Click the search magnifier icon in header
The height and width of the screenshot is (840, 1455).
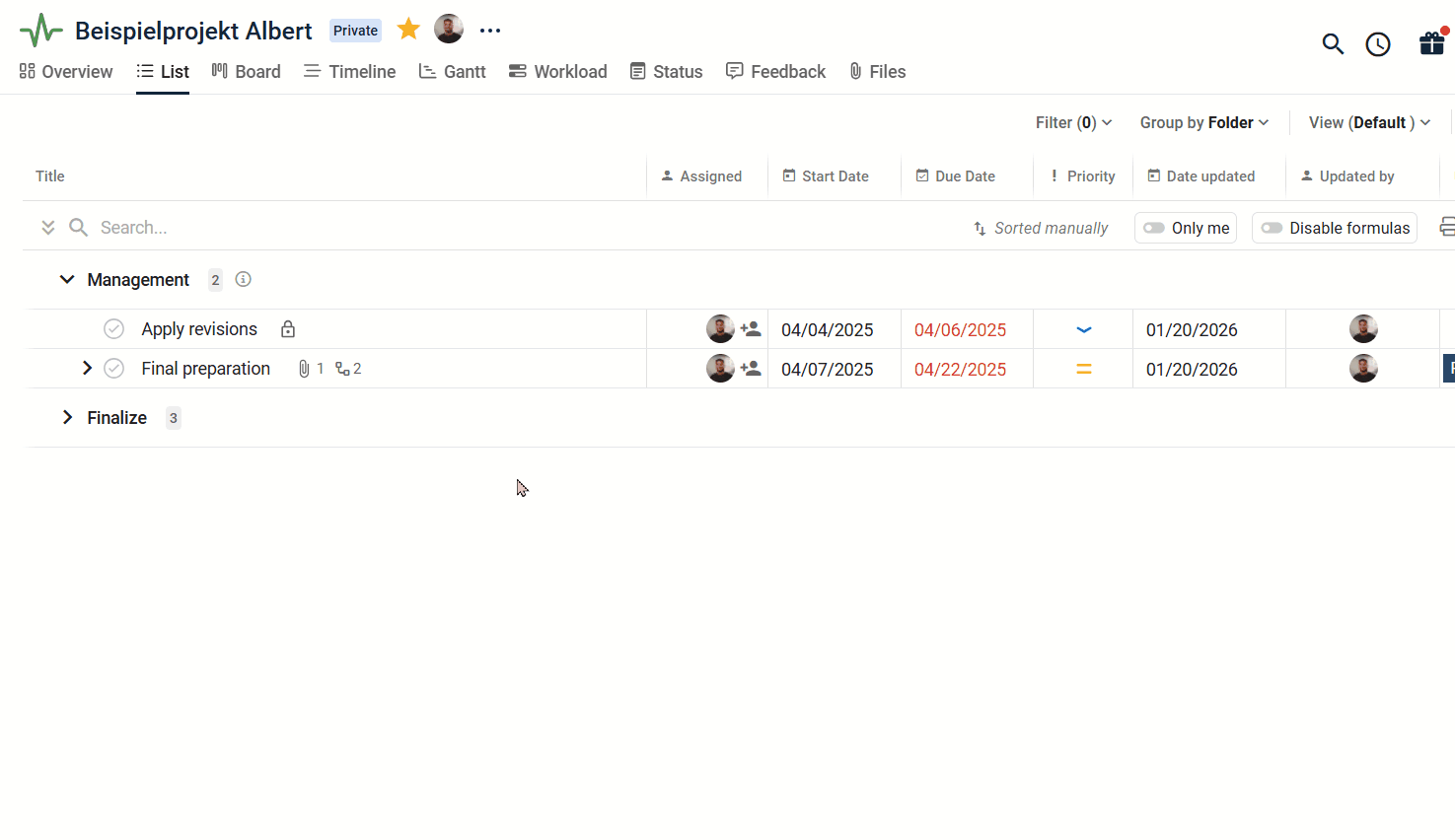coord(1333,44)
